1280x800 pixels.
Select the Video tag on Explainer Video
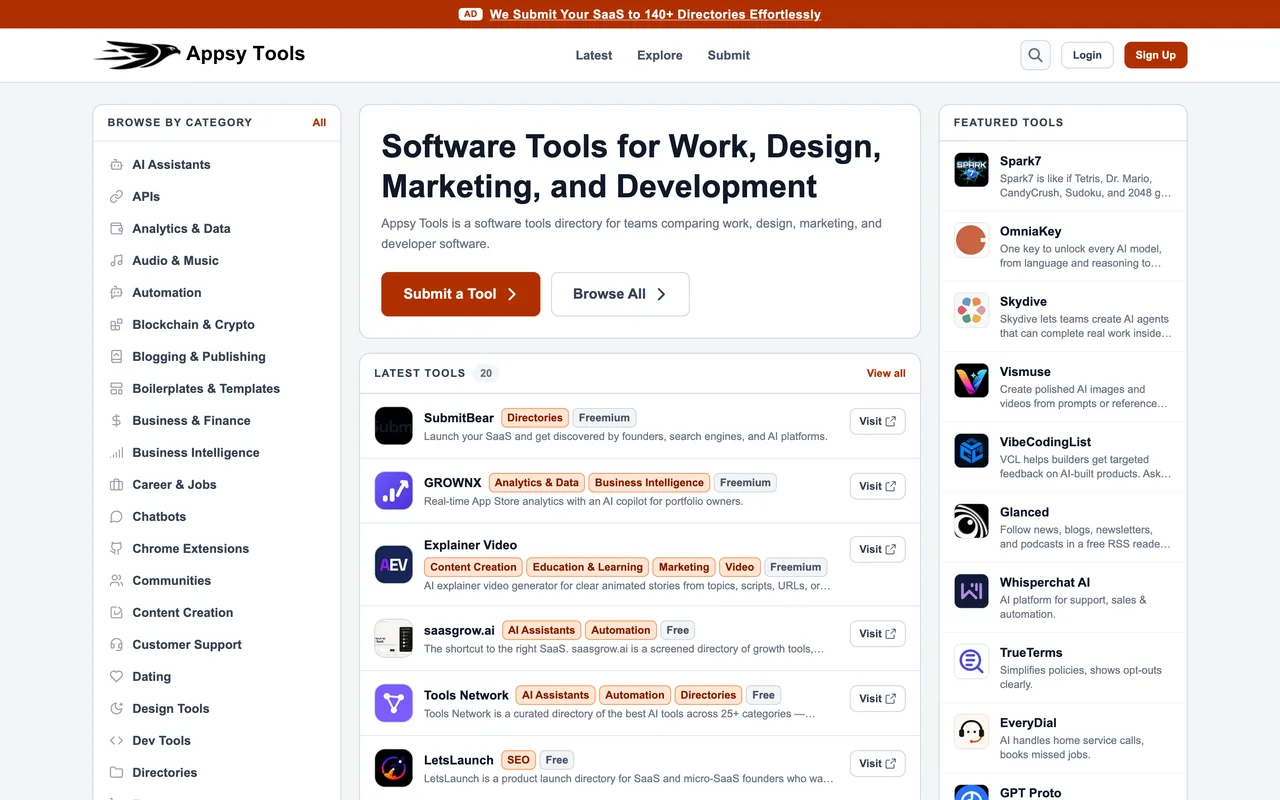click(x=740, y=567)
